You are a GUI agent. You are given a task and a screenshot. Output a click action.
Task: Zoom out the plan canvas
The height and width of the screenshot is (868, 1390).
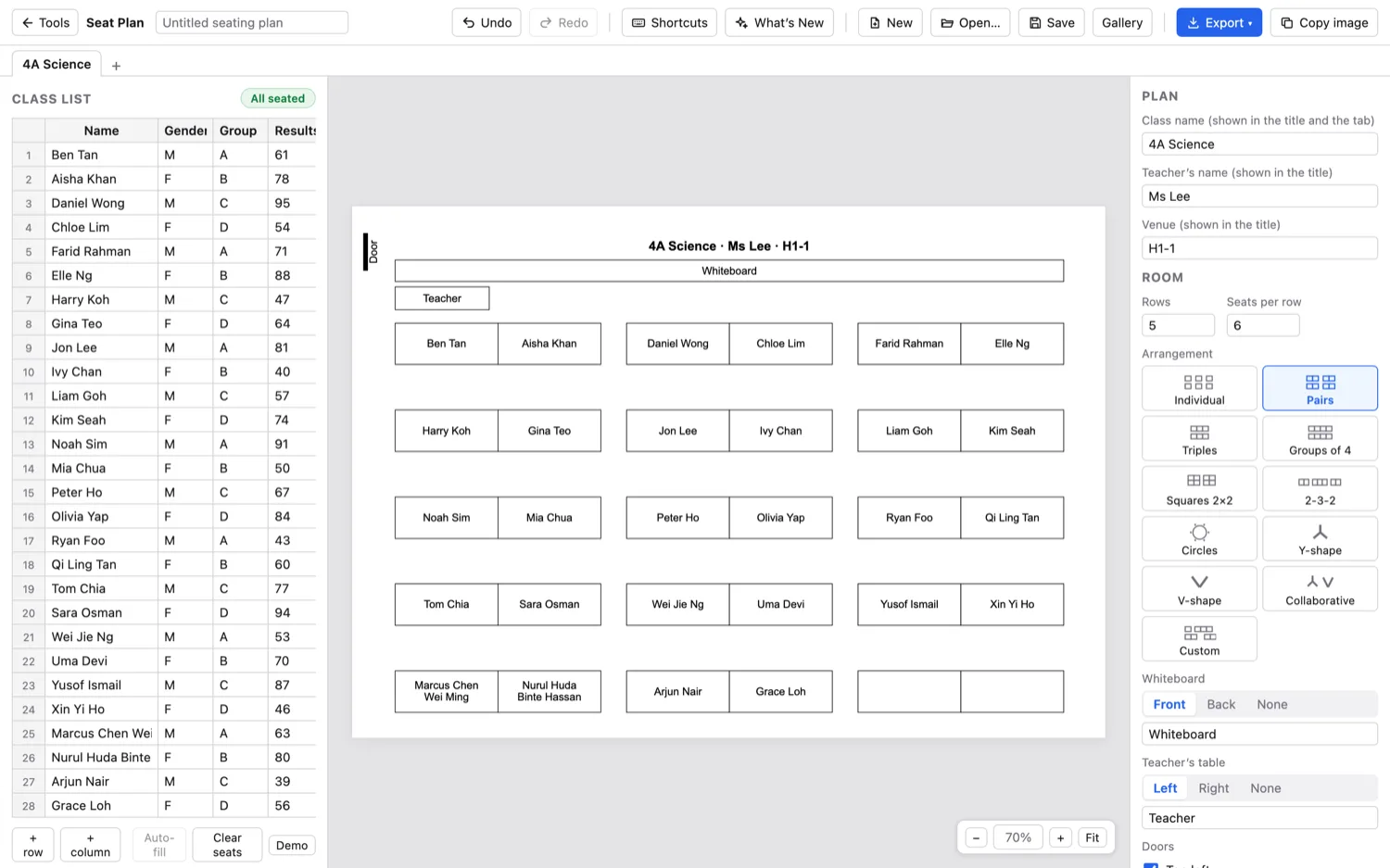point(976,837)
